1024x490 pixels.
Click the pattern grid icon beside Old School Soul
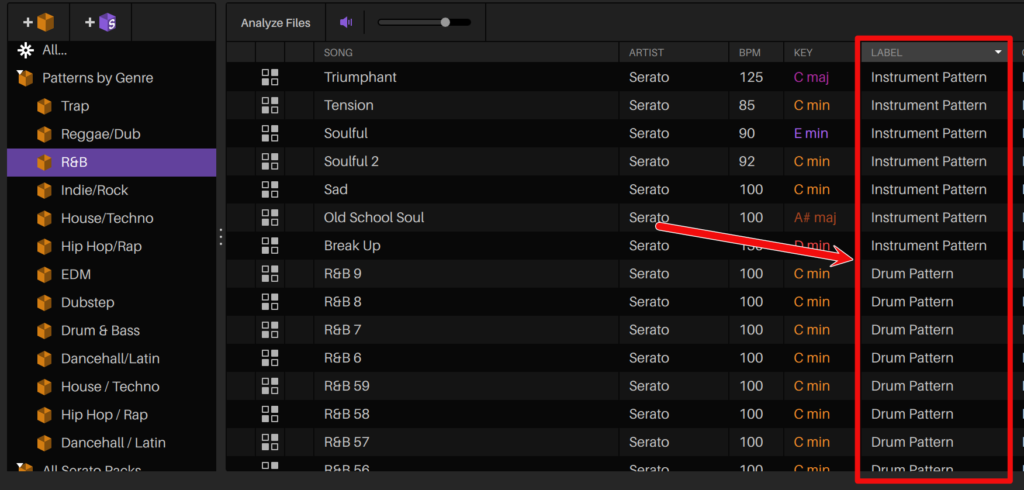270,217
